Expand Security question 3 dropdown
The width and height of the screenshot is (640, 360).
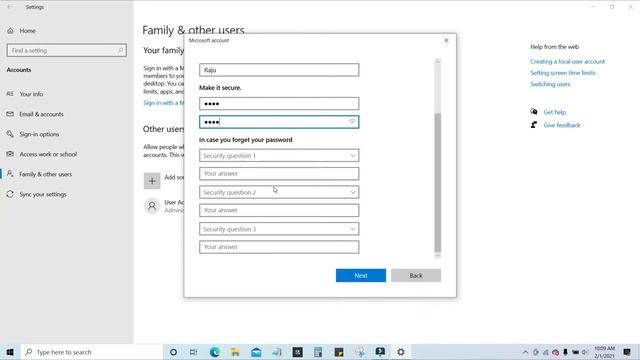pyautogui.click(x=279, y=229)
